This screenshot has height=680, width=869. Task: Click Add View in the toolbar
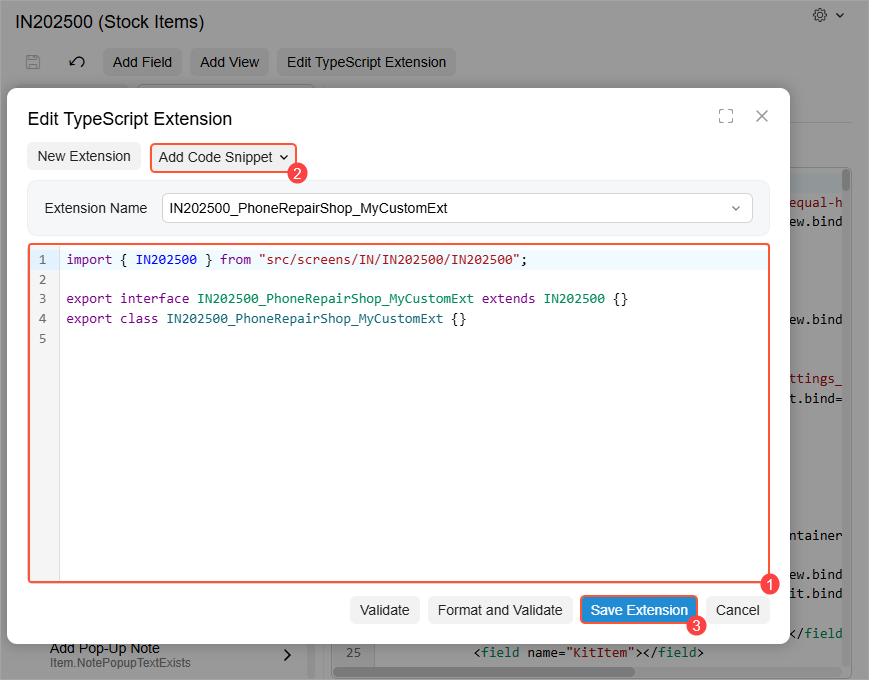point(229,62)
